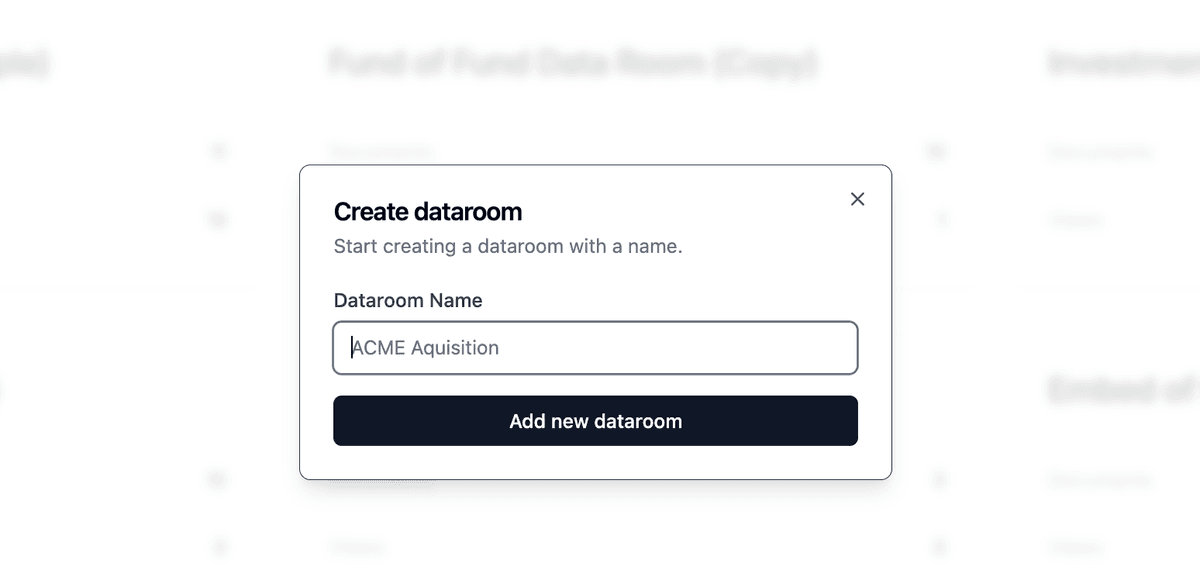
Task: Click the Dataroom Name field label
Action: (408, 300)
